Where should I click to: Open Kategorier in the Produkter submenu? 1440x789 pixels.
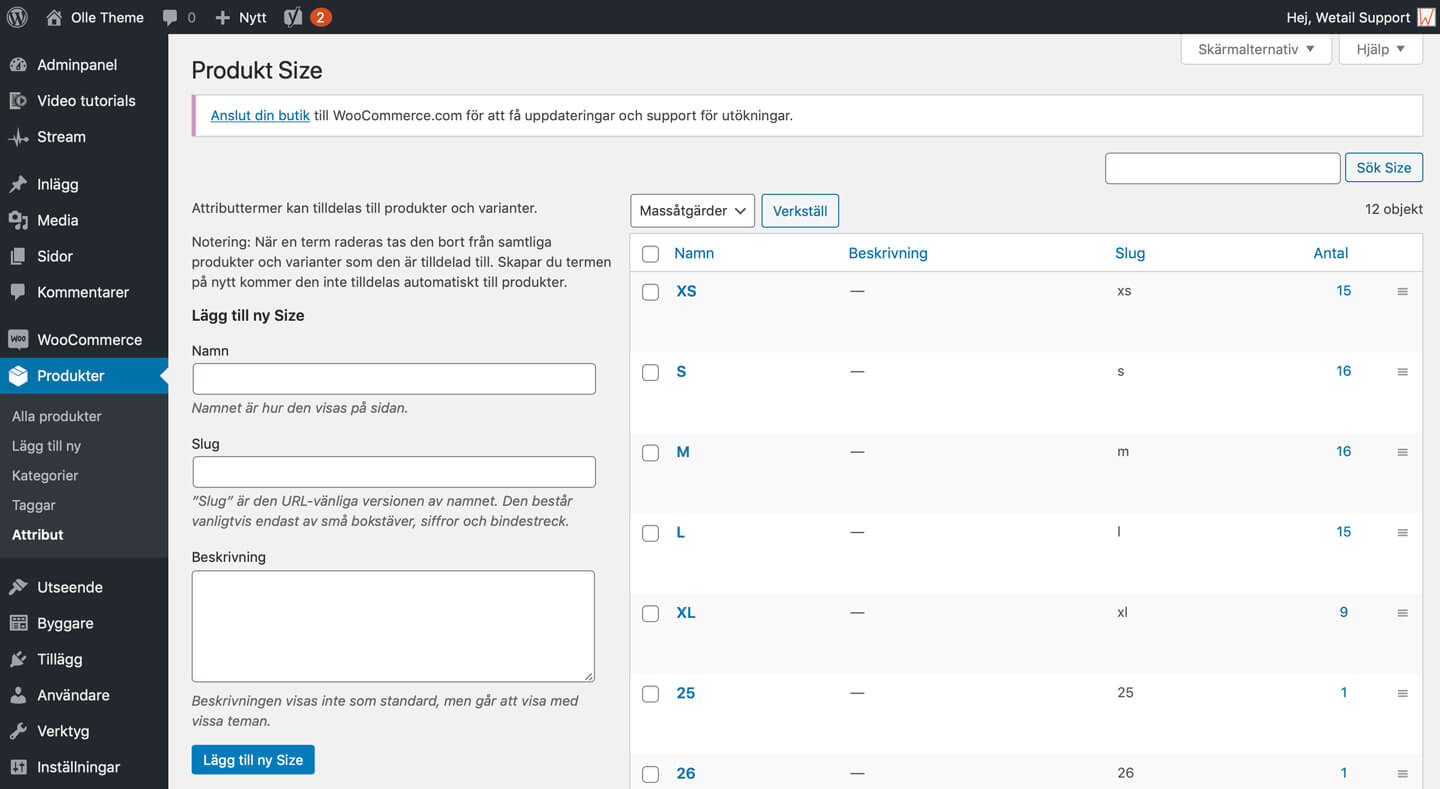click(x=45, y=475)
